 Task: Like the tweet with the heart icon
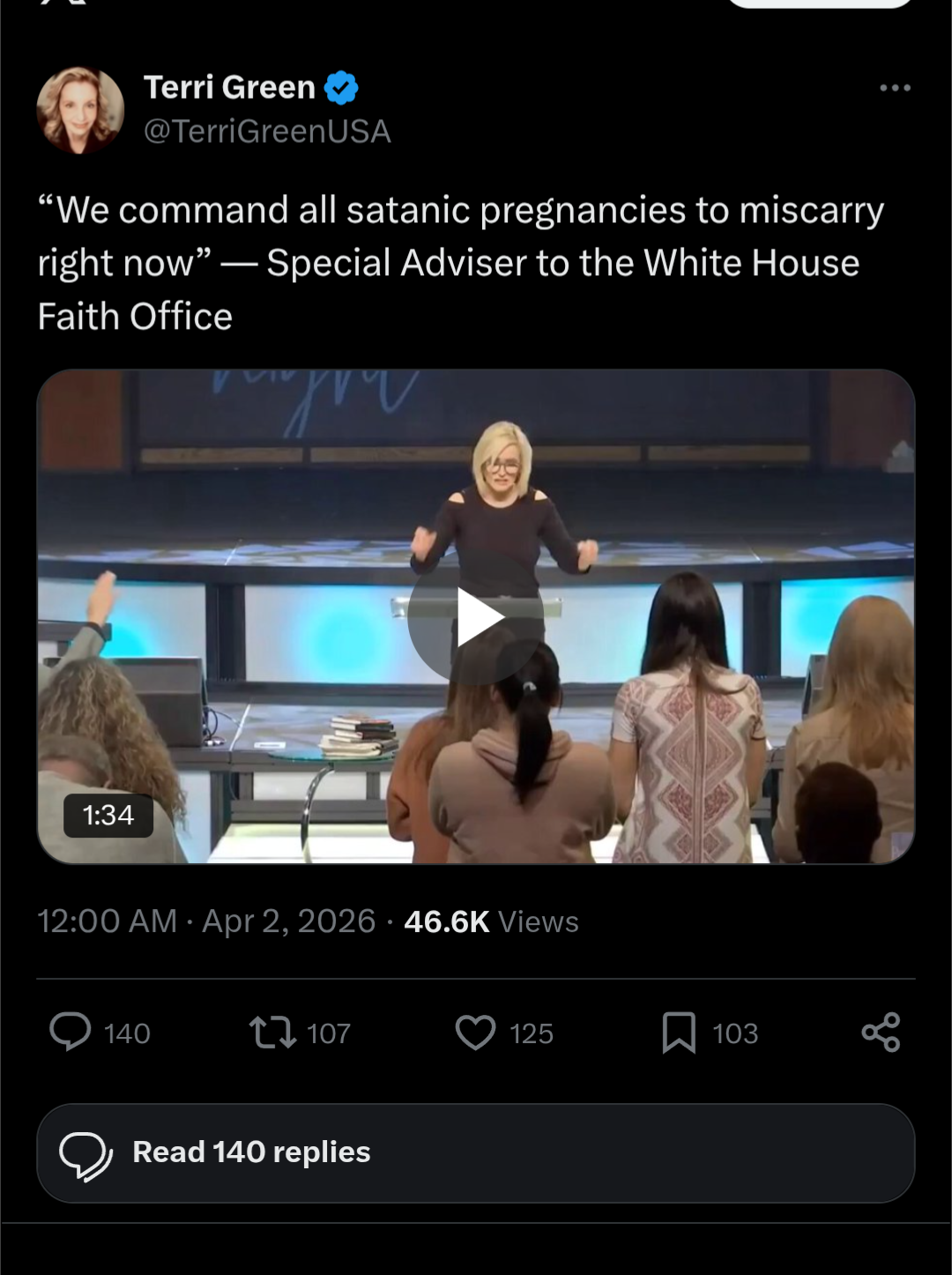476,1033
